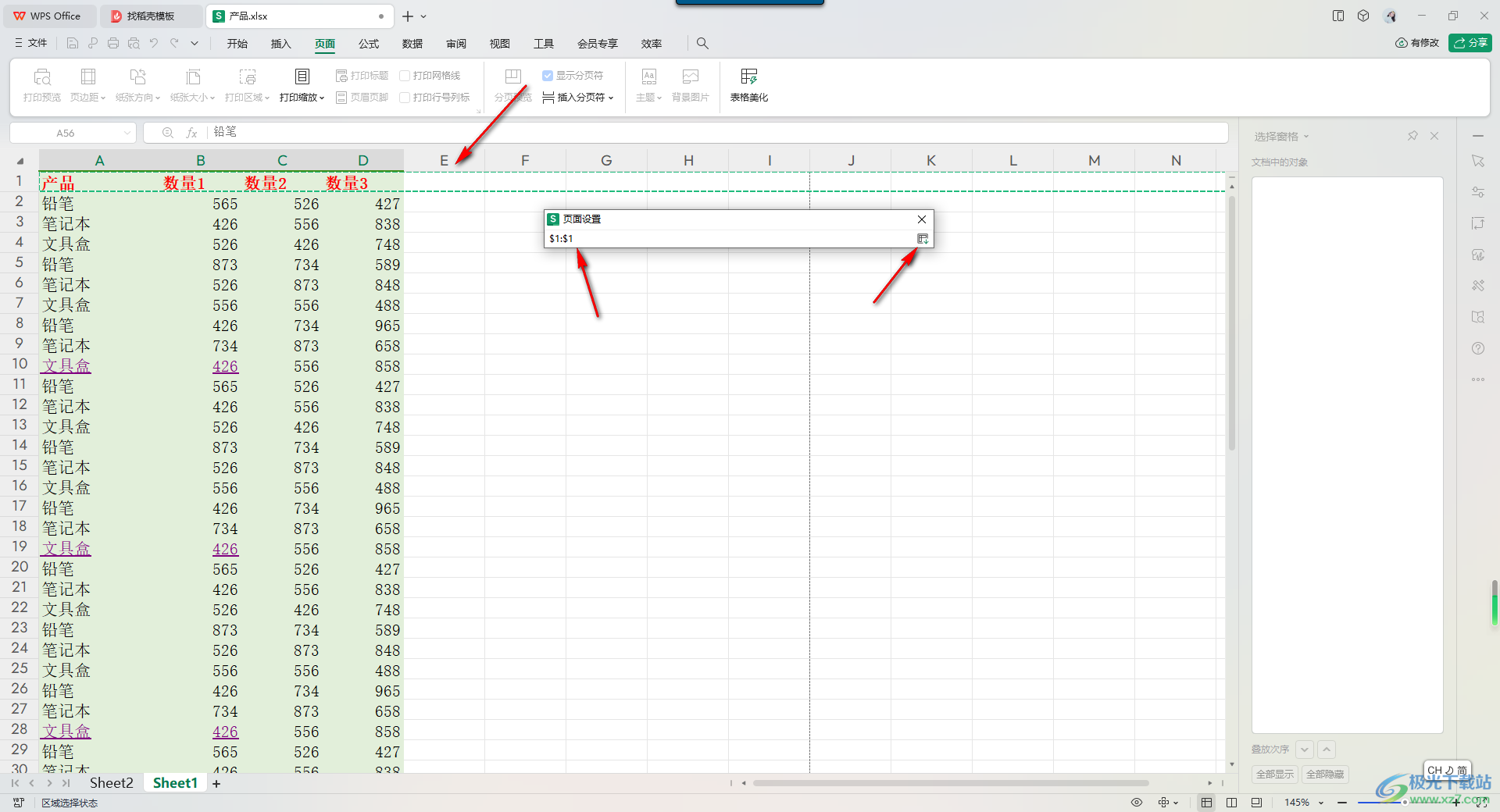Viewport: 1500px width, 812px height.
Task: Open the Page Margins (页边距) dropdown
Action: (87, 85)
